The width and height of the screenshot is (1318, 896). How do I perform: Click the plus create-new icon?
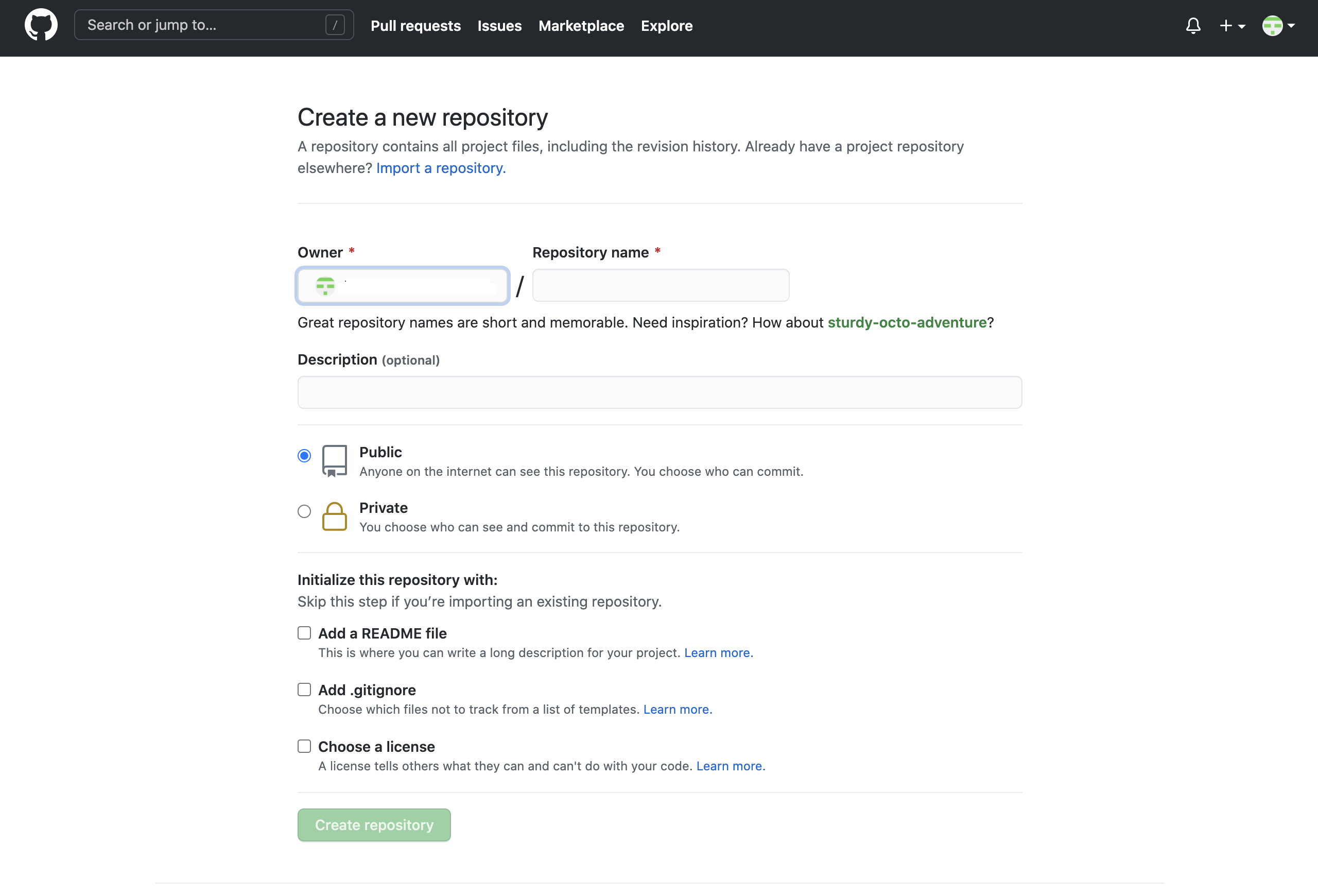[x=1225, y=26]
